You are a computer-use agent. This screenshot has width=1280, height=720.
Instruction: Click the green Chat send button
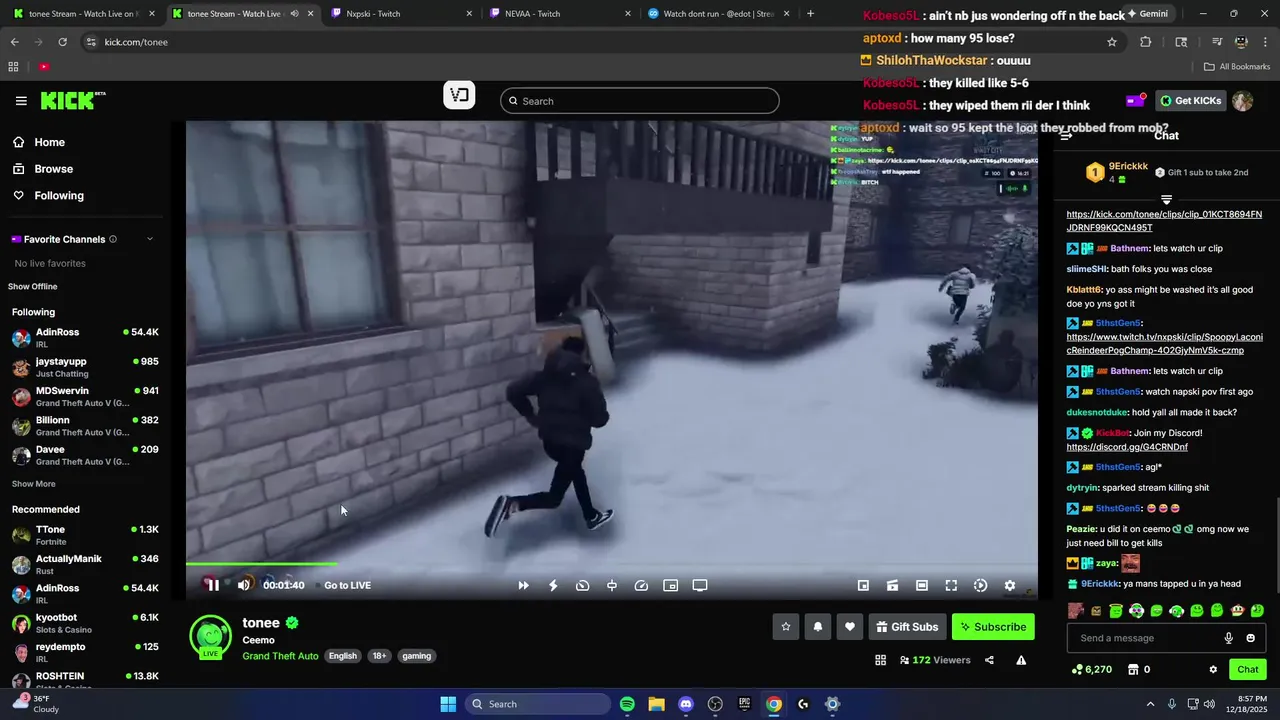click(1248, 669)
